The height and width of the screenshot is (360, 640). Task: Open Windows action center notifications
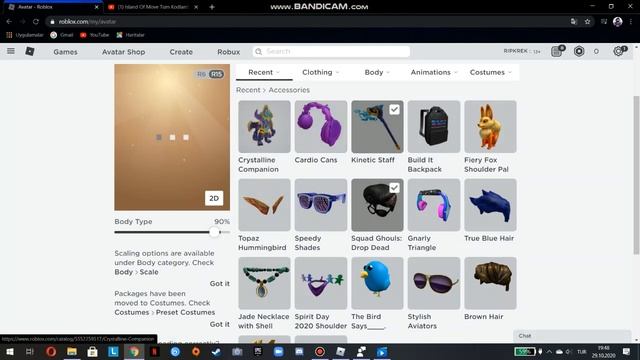(x=626, y=351)
